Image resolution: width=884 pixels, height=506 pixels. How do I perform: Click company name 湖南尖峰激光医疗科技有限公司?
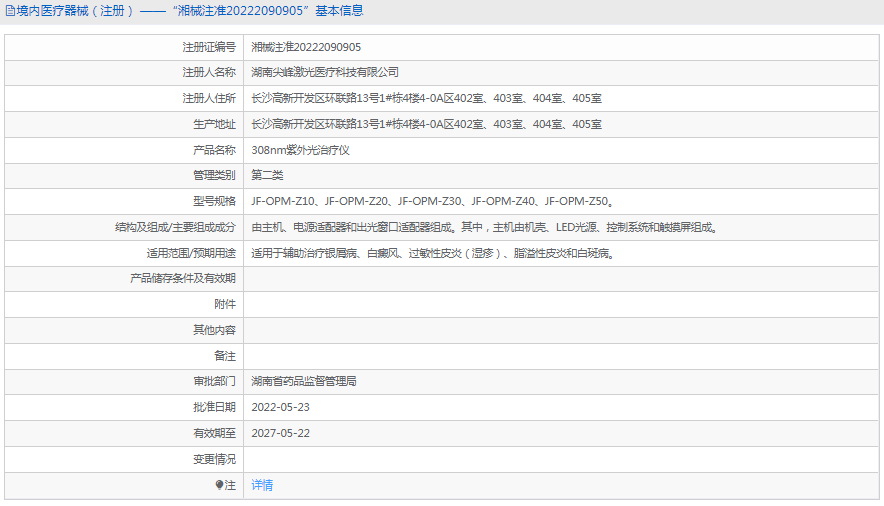point(325,72)
